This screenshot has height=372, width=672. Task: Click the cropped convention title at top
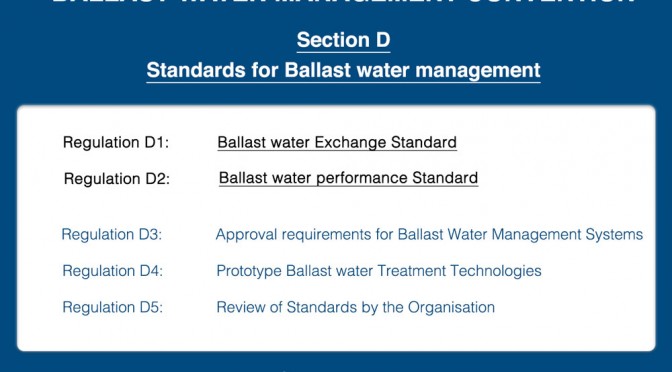click(343, 2)
